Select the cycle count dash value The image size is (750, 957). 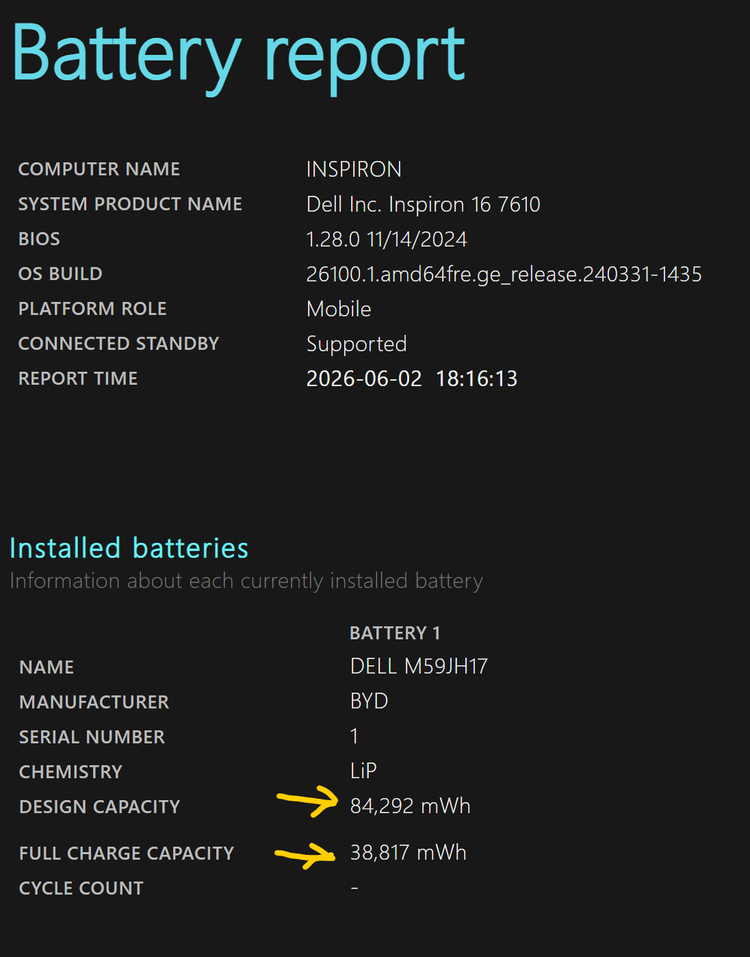pos(355,888)
